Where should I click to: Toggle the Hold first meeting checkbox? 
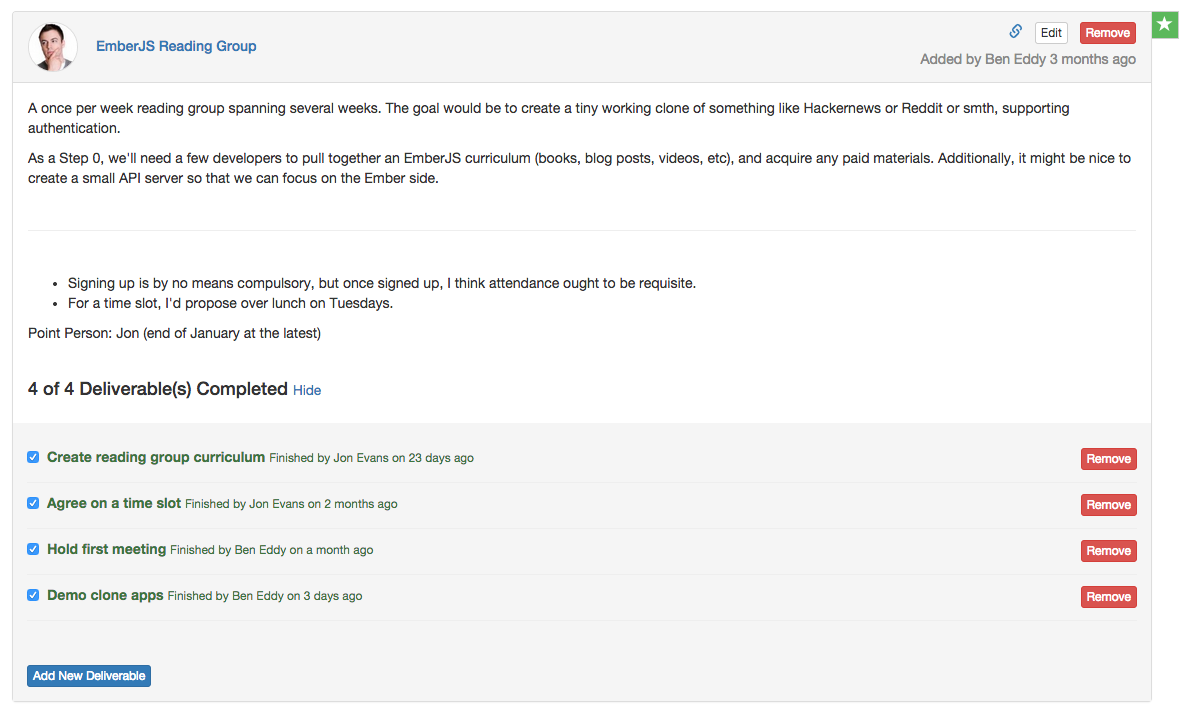[33, 549]
